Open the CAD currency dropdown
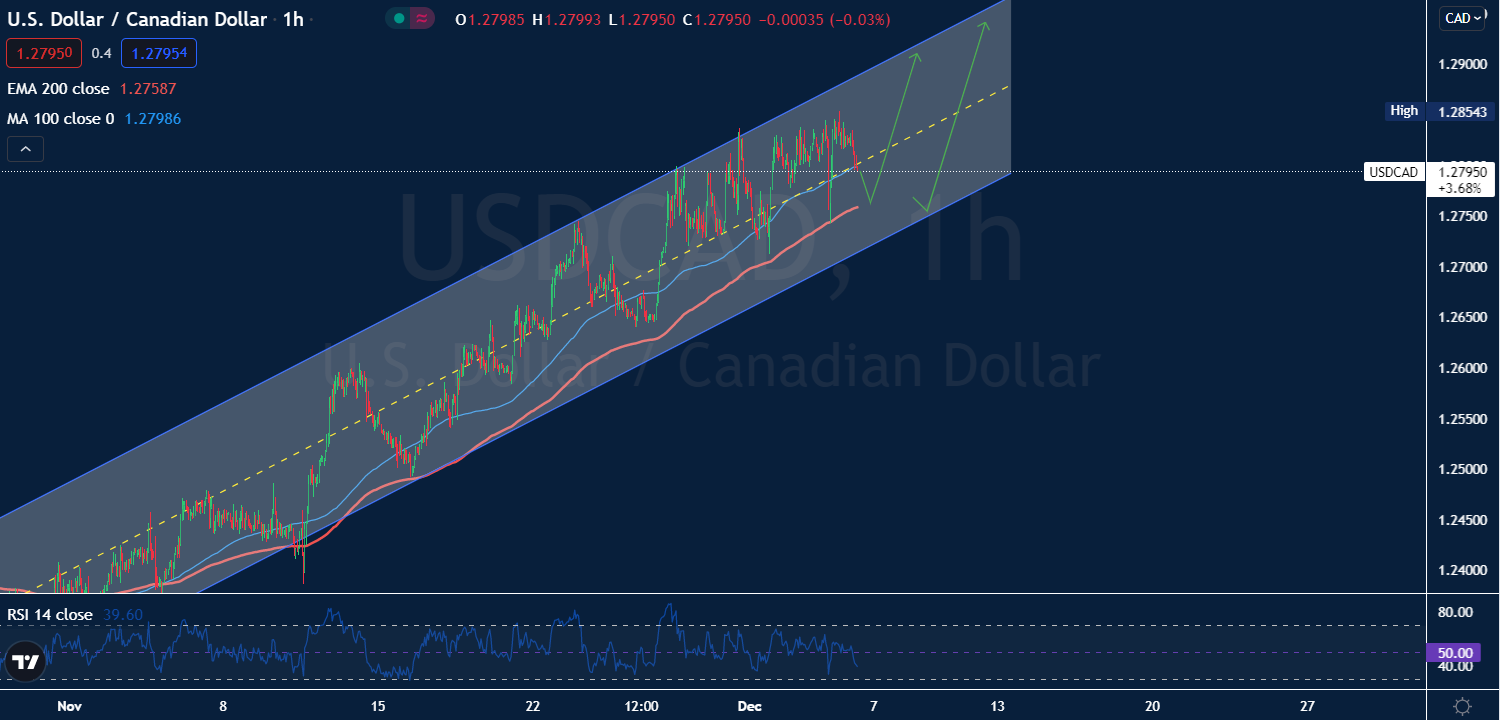This screenshot has height=720, width=1500. [x=1462, y=18]
